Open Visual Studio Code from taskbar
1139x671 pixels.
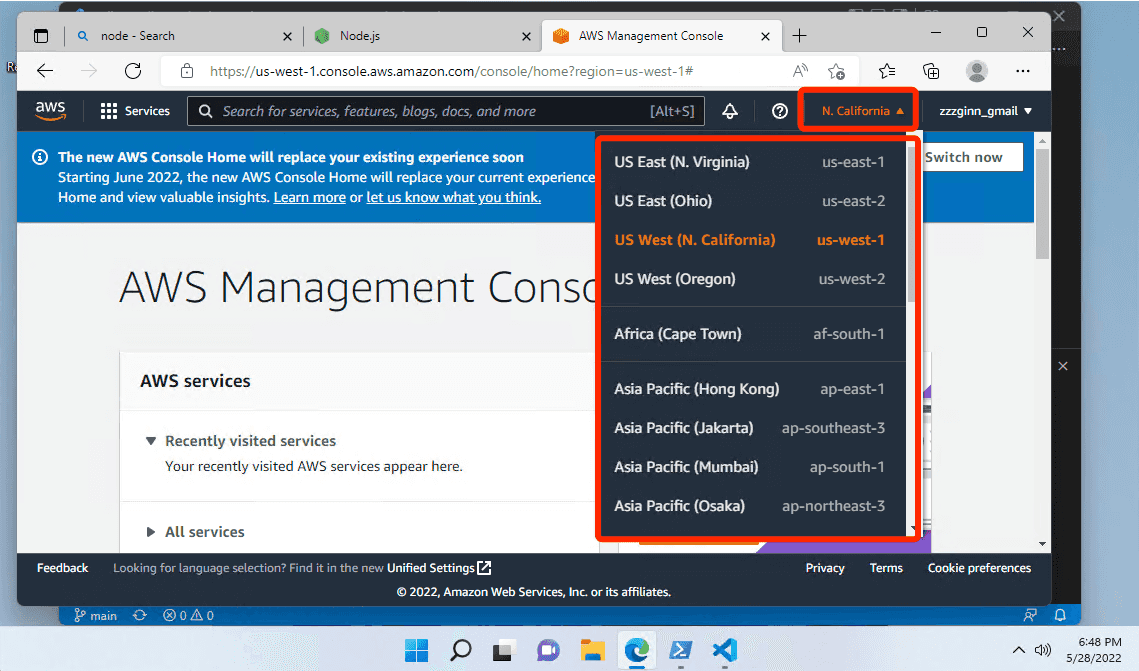[724, 650]
